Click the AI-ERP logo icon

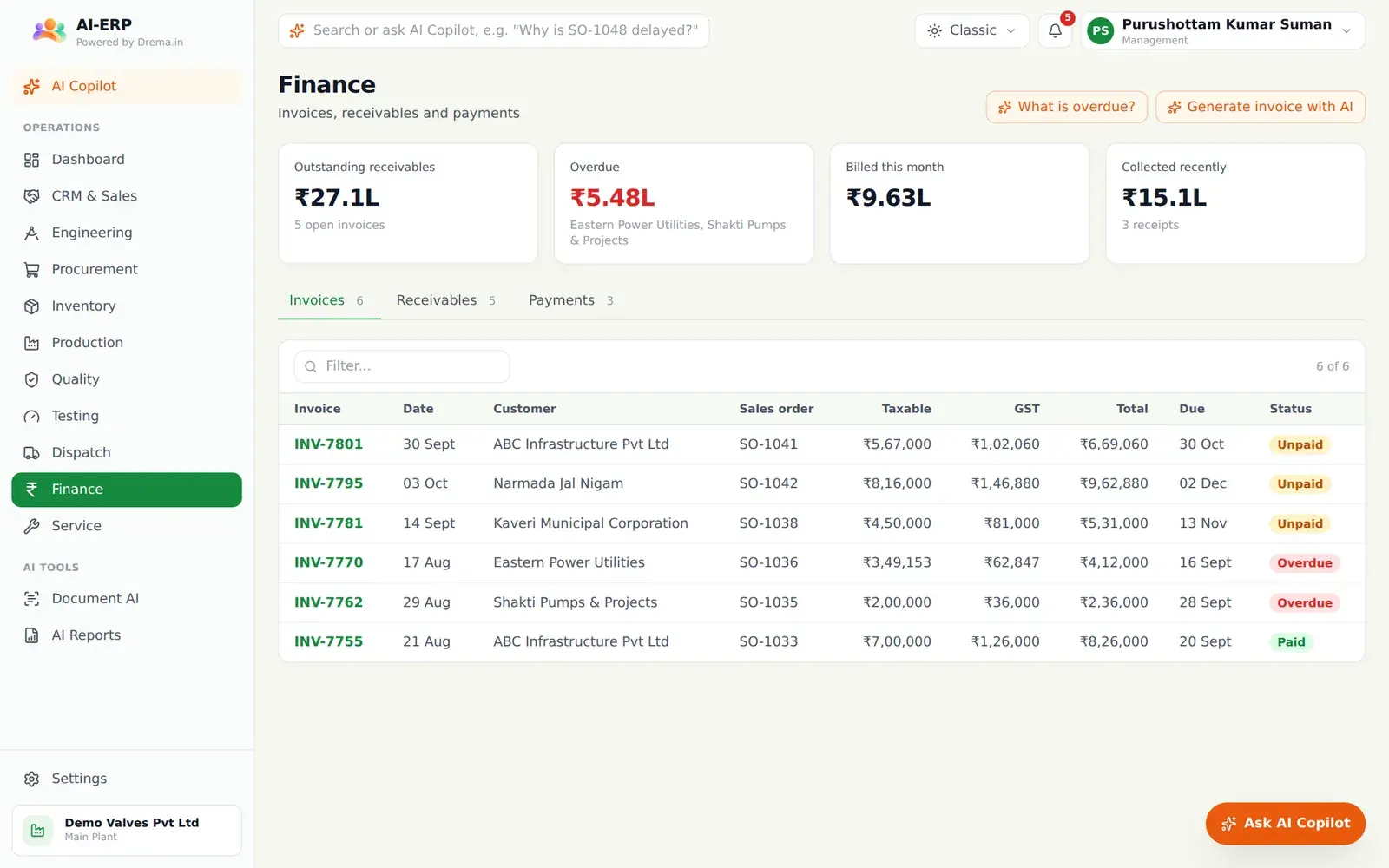(49, 31)
